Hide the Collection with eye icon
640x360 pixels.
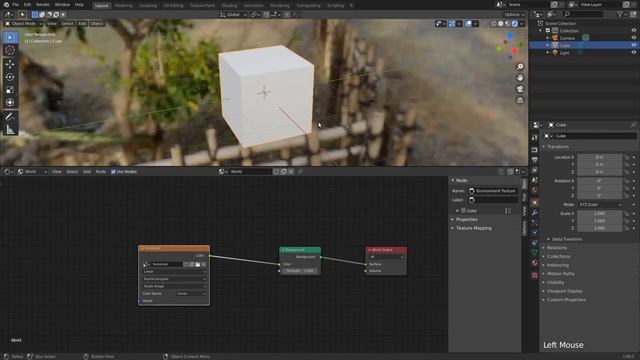pyautogui.click(x=633, y=31)
